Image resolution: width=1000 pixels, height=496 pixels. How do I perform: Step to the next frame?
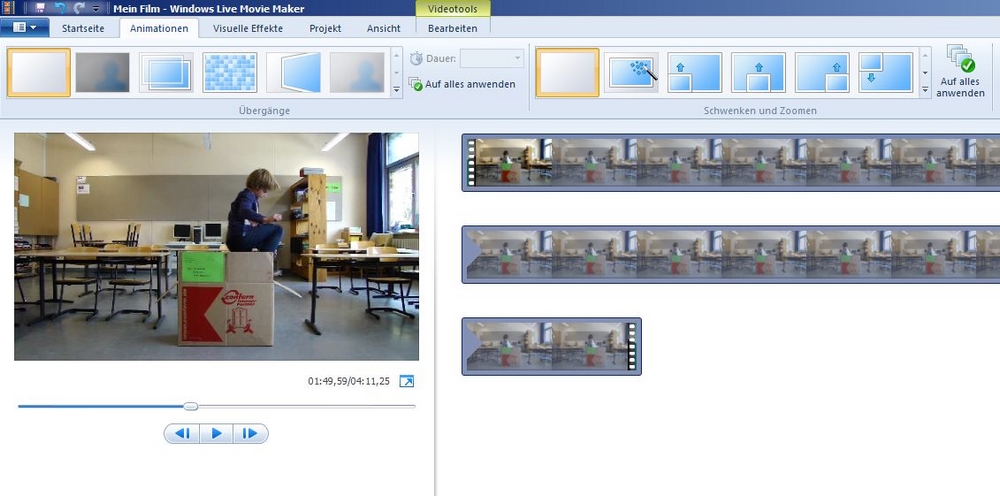tap(250, 433)
